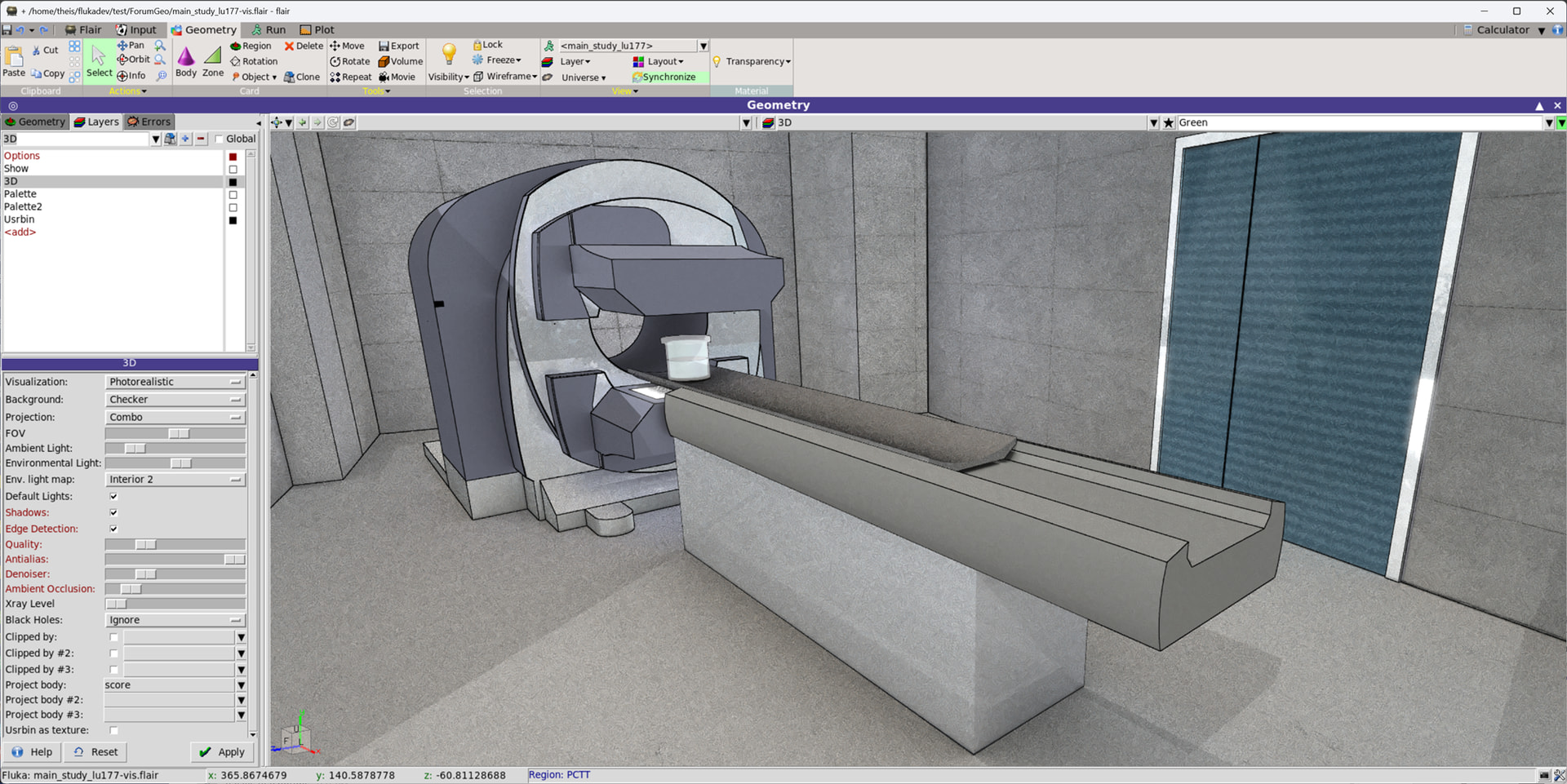Open the Layers tab
The image size is (1567, 784).
[x=96, y=122]
